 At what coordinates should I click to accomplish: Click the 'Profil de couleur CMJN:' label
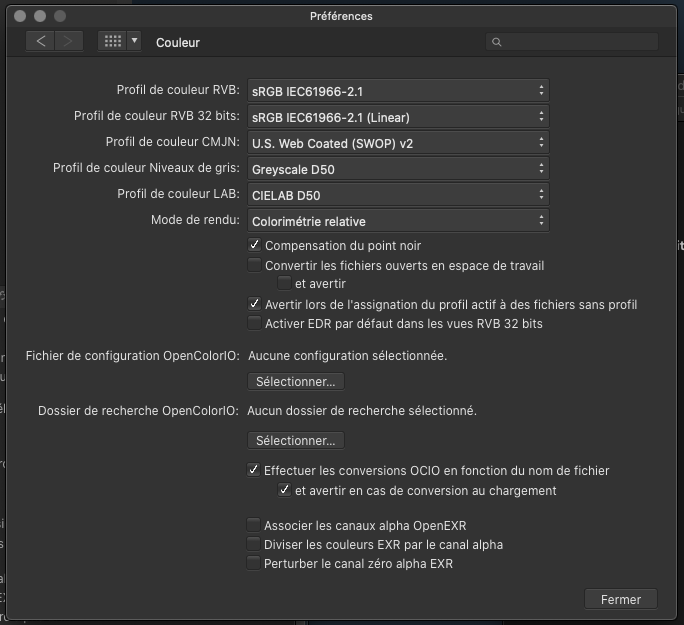pyautogui.click(x=172, y=142)
